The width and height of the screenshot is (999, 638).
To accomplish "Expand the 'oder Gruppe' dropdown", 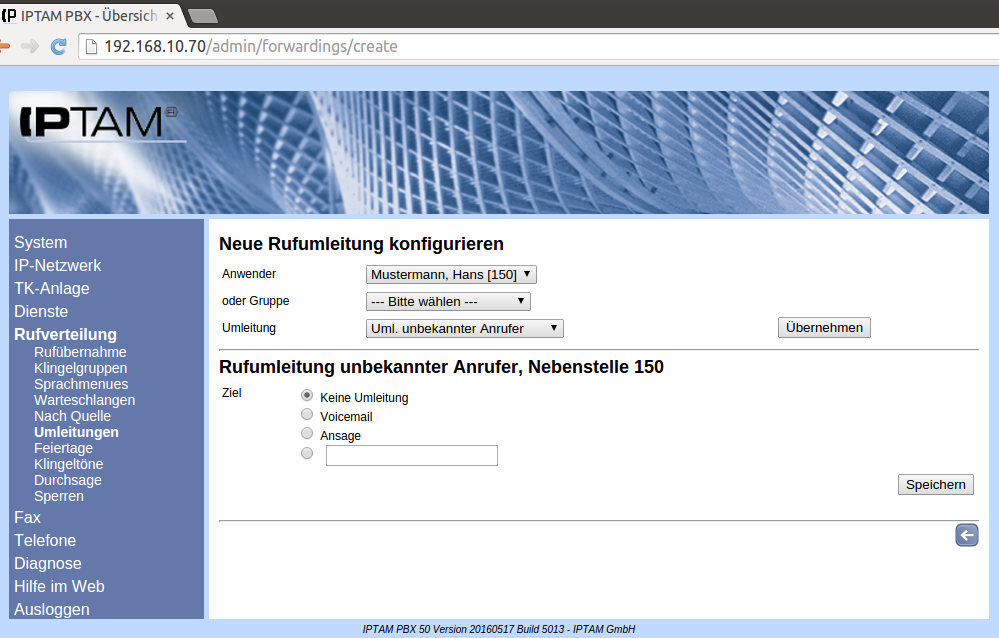I will [x=448, y=301].
